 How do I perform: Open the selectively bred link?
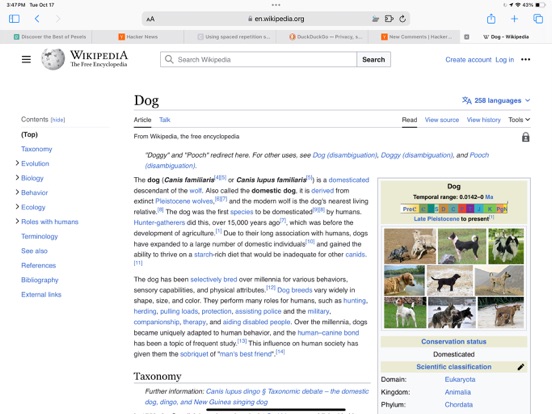pyautogui.click(x=214, y=279)
